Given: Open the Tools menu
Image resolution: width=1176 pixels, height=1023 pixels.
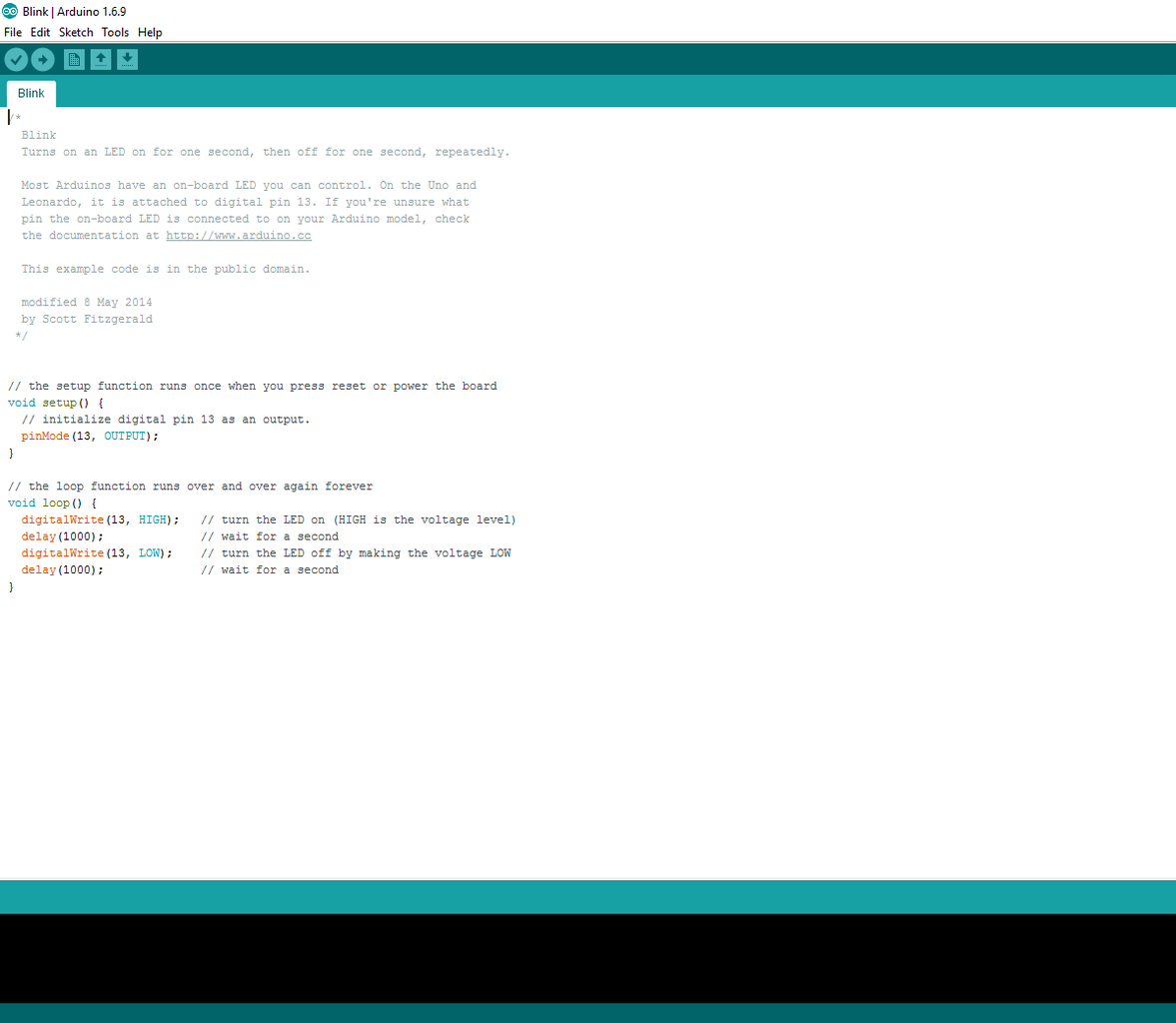Looking at the screenshot, I should [114, 32].
